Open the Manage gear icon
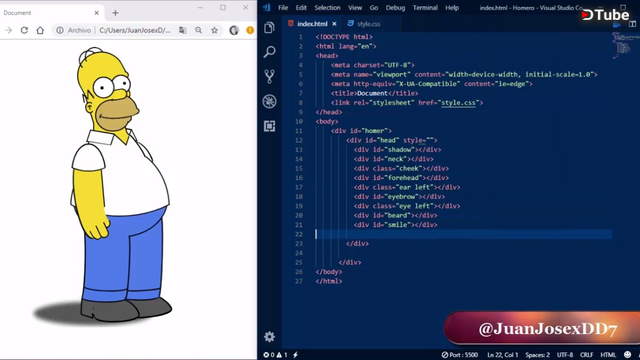The width and height of the screenshot is (640, 360). pos(269,337)
